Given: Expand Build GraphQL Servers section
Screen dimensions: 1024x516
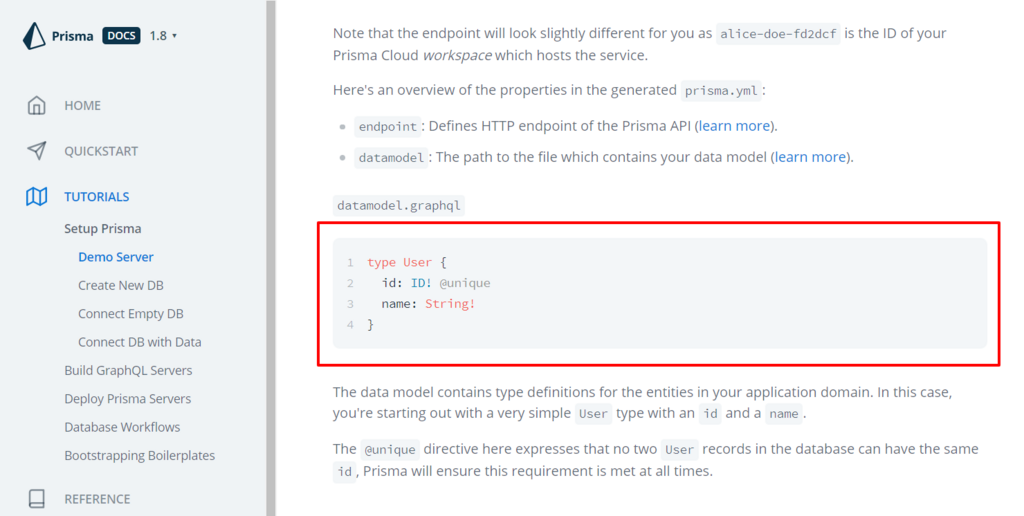Looking at the screenshot, I should click(128, 370).
